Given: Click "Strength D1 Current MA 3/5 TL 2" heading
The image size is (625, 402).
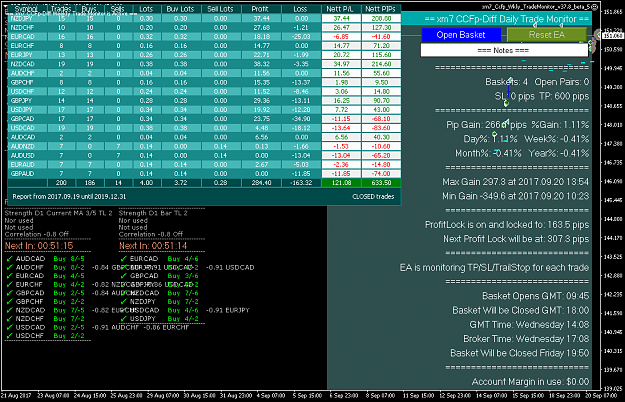Looking at the screenshot, I should [x=59, y=213].
